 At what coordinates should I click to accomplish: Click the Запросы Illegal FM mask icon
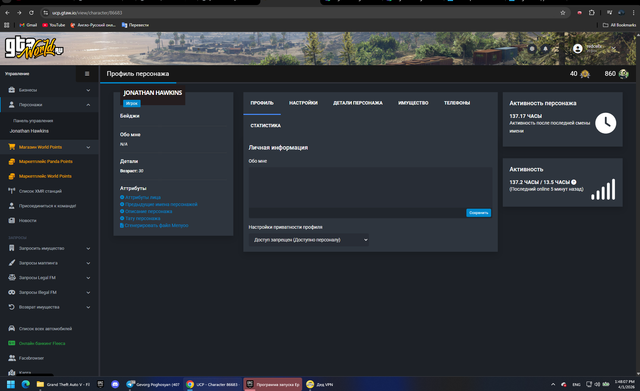coord(12,292)
